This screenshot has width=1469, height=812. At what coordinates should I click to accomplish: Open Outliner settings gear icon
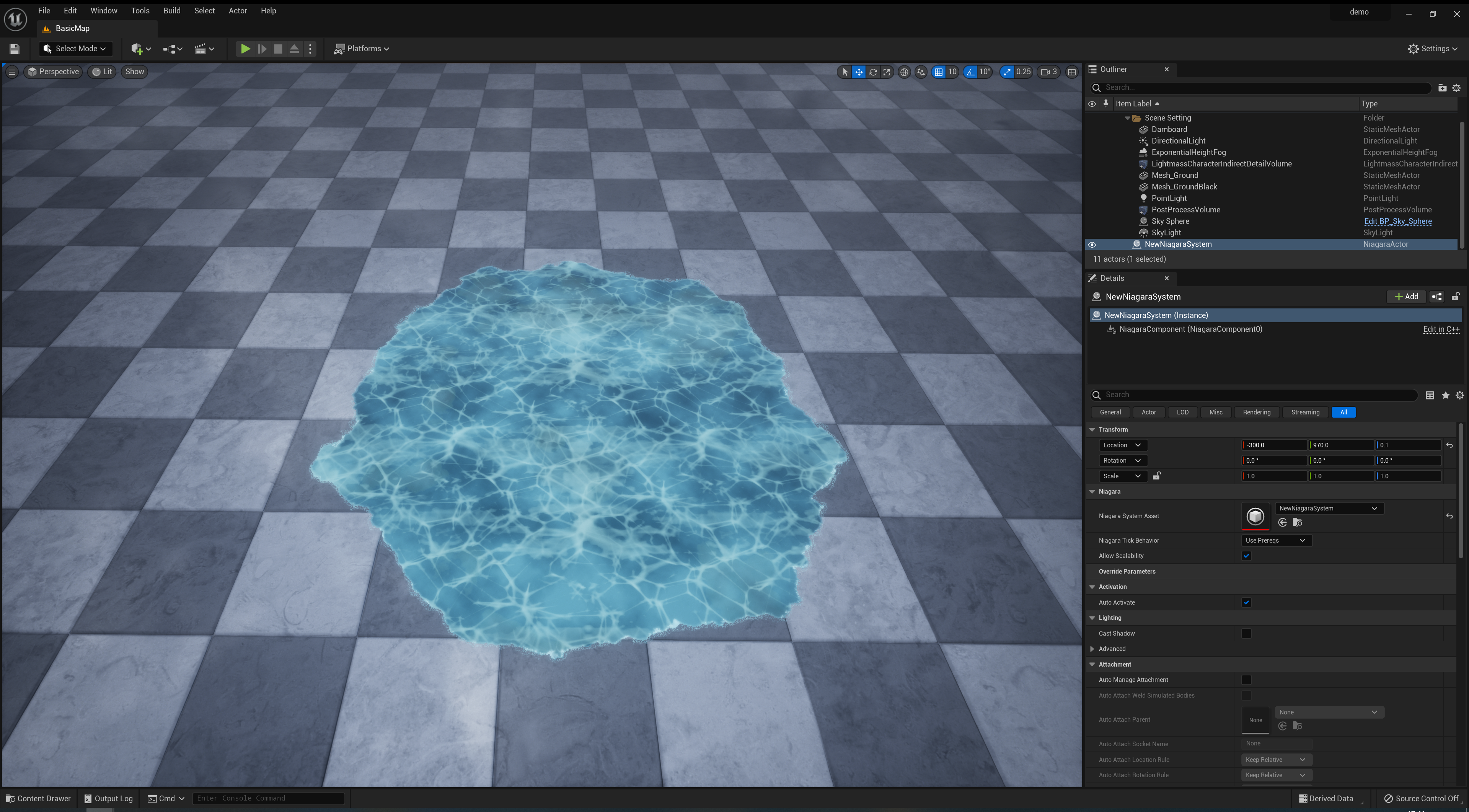1456,88
